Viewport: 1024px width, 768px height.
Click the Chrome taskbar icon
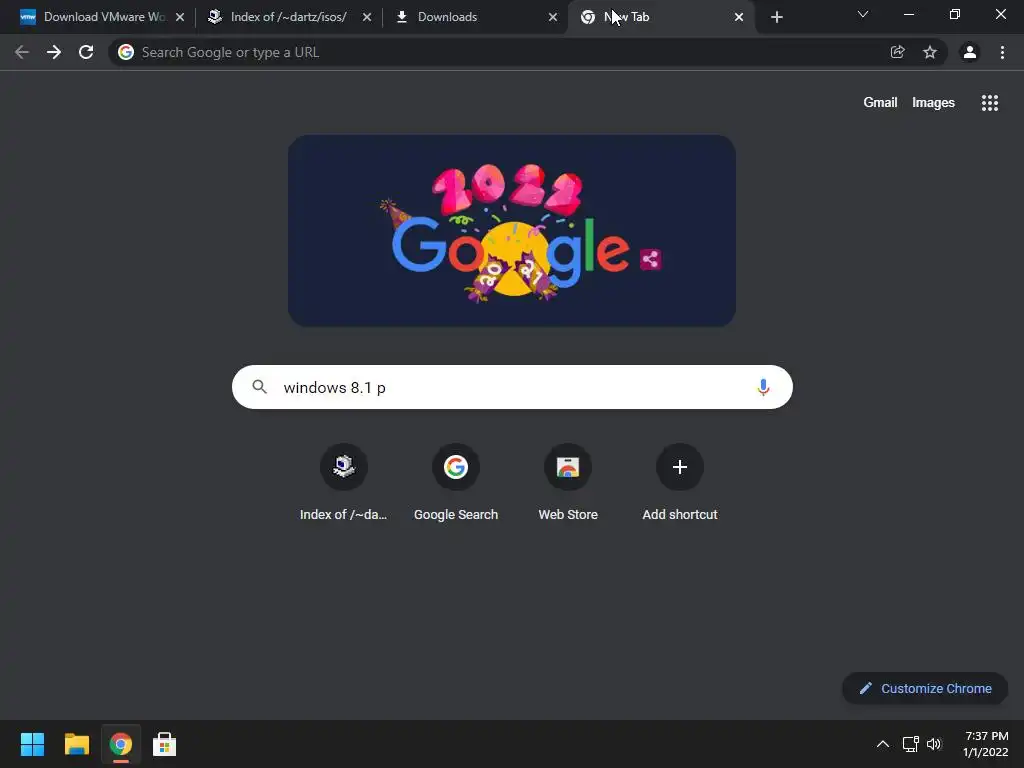coord(120,744)
